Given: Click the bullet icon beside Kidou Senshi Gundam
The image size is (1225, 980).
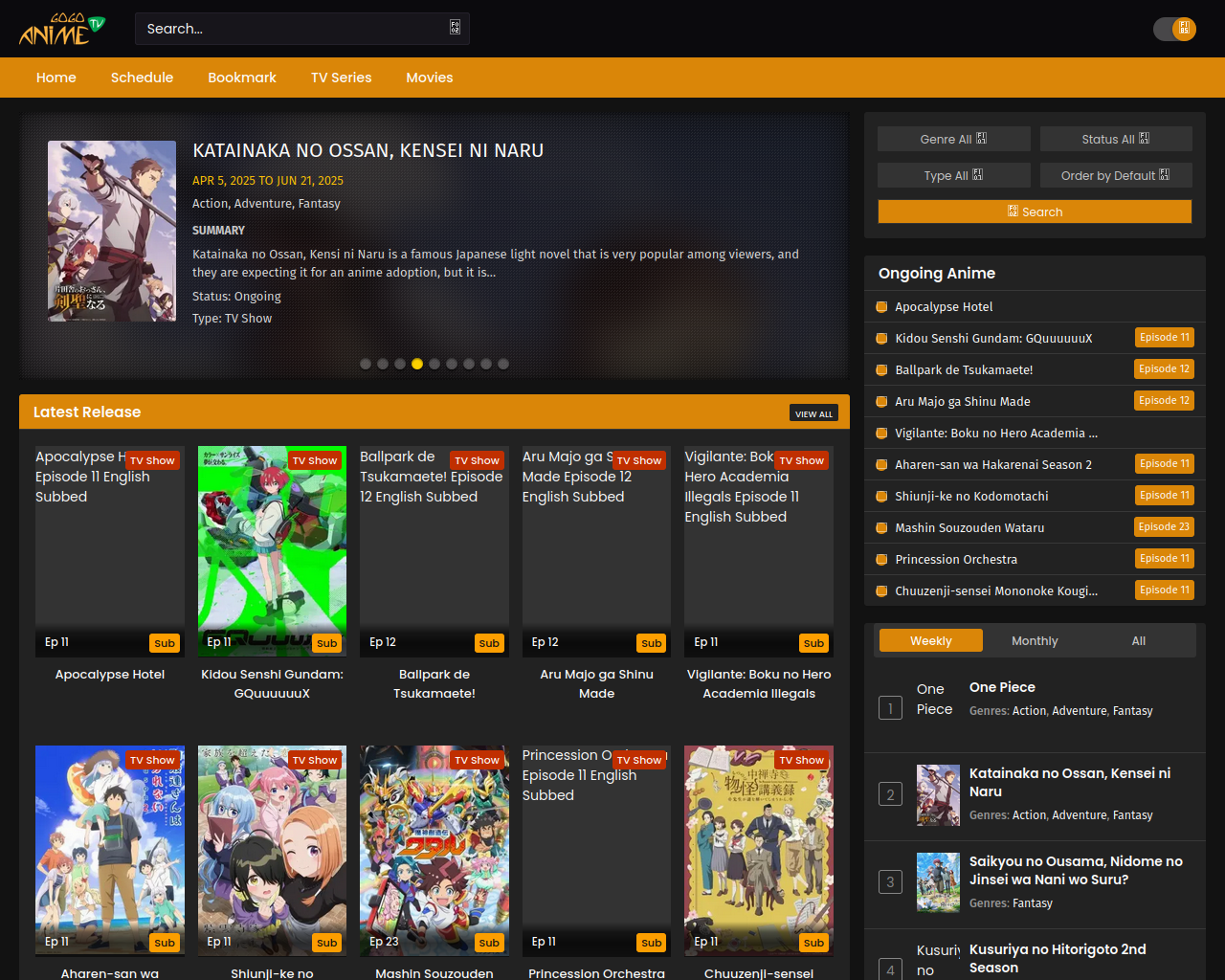Looking at the screenshot, I should [x=881, y=338].
